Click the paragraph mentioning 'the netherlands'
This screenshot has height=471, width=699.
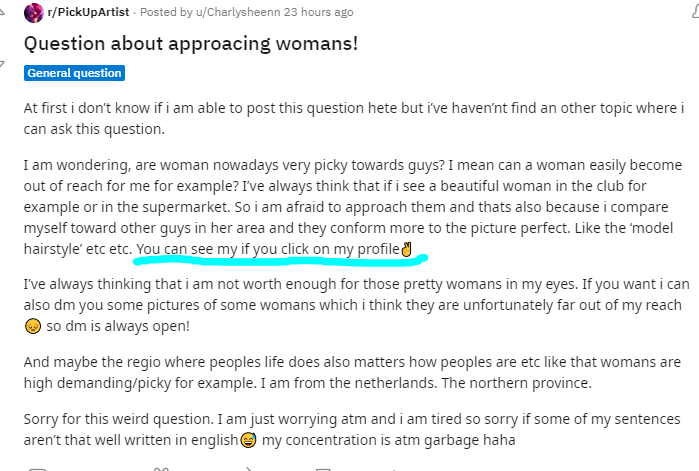(x=352, y=373)
